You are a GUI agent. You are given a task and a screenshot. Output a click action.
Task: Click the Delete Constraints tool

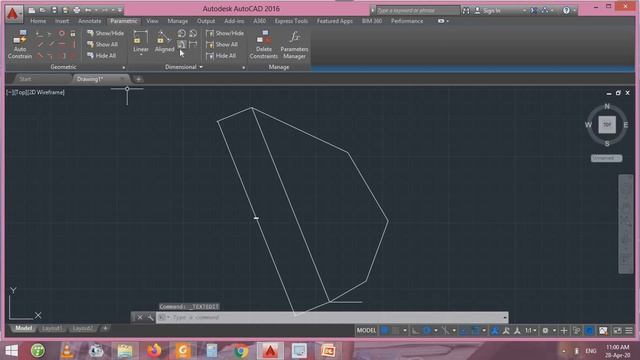tap(264, 45)
